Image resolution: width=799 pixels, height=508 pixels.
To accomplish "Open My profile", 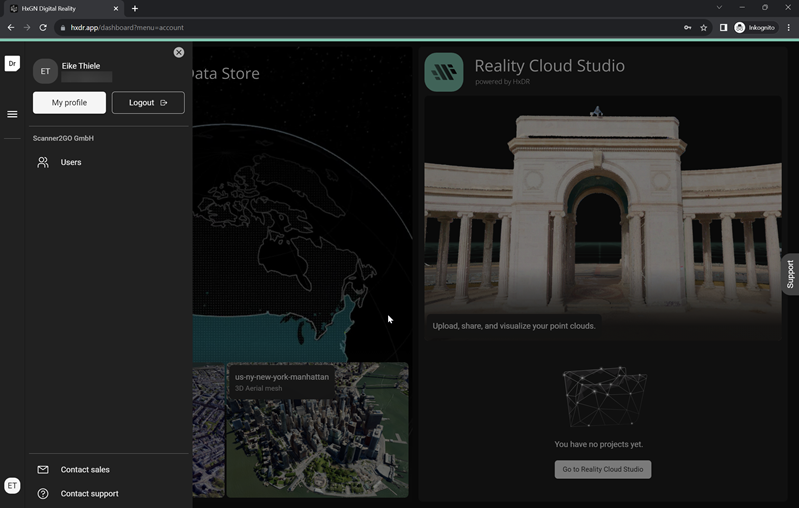I will (69, 103).
